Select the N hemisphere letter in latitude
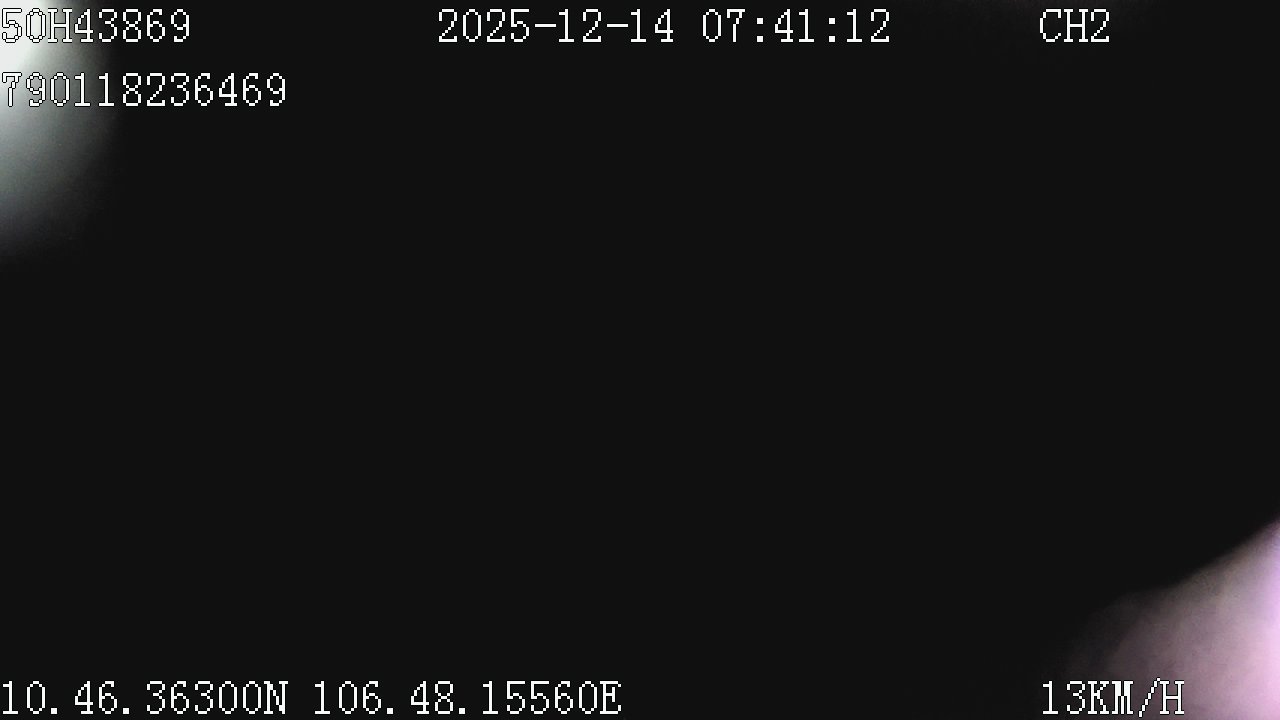The height and width of the screenshot is (720, 1280). (x=276, y=698)
